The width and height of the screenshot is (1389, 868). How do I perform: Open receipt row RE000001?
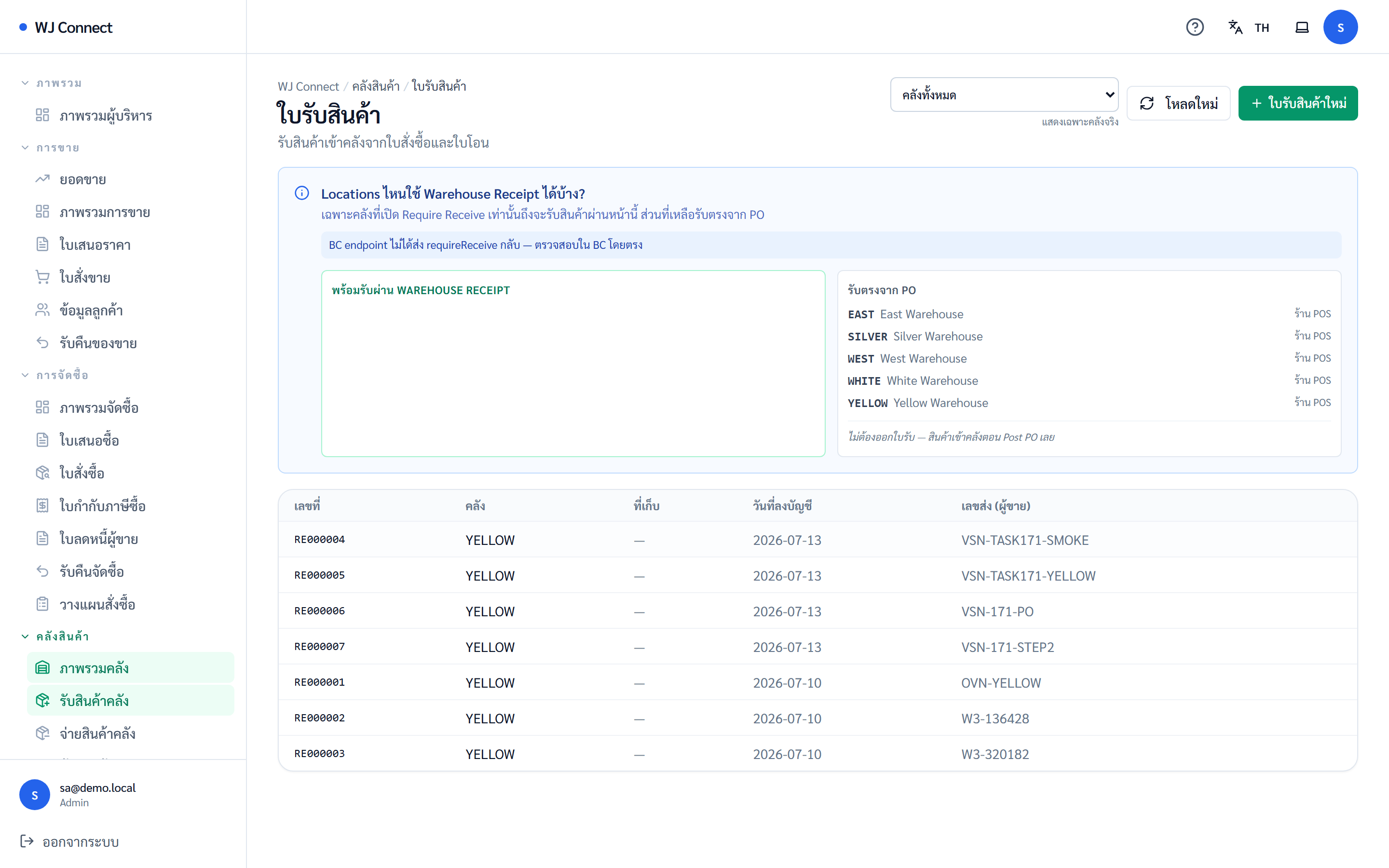tap(817, 682)
